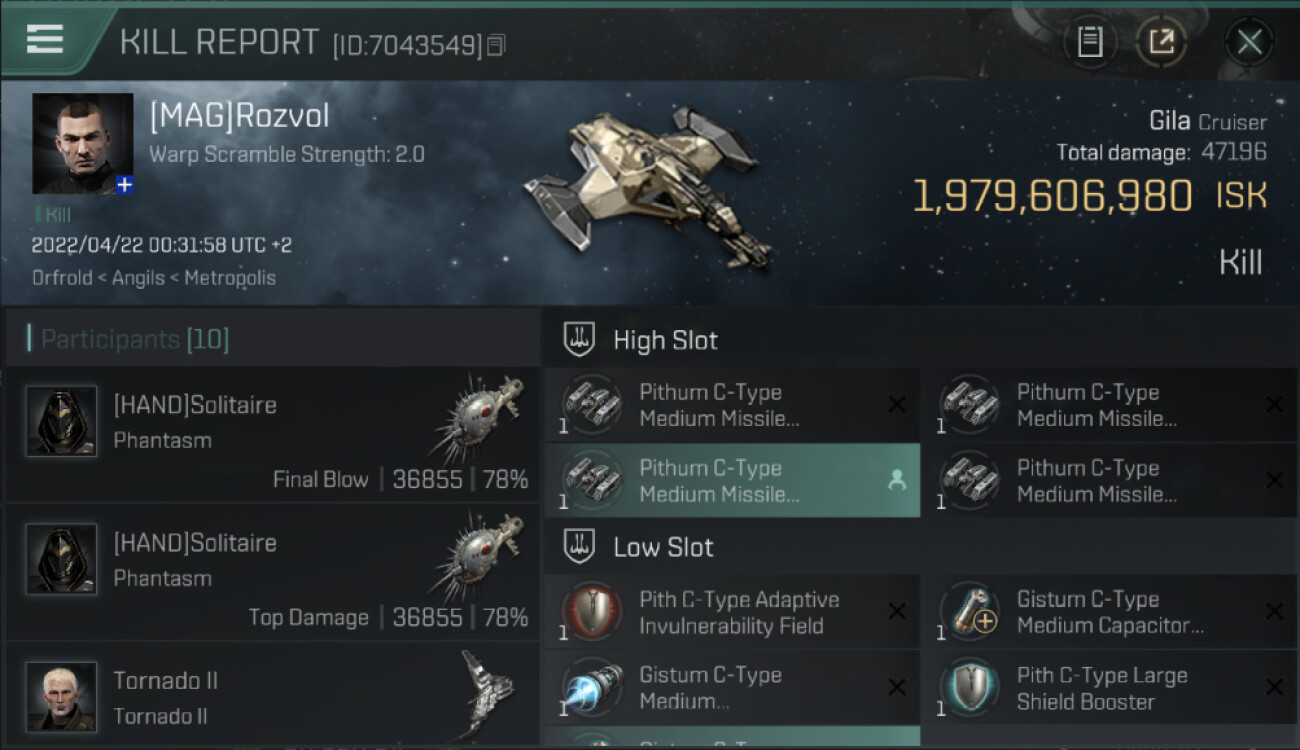Open the hamburger menu
The image size is (1300, 750).
pyautogui.click(x=45, y=39)
